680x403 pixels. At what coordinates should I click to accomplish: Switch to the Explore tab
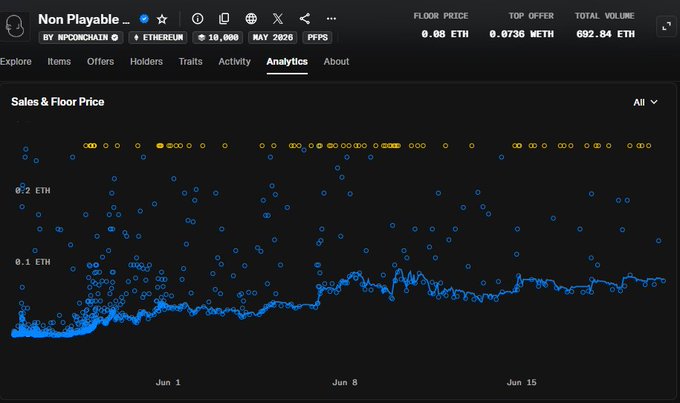pyautogui.click(x=16, y=62)
